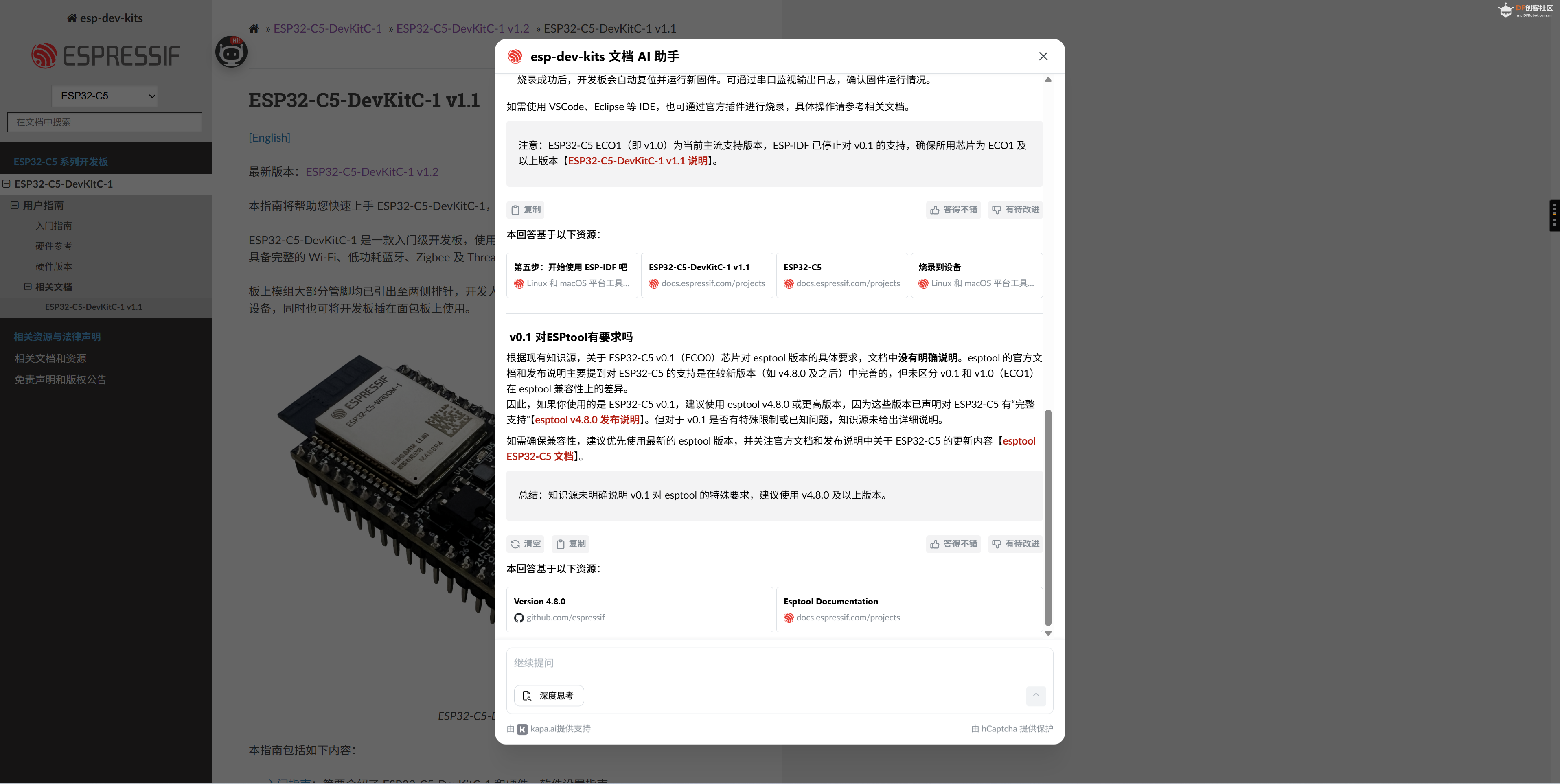Click thumbs up on the last answer
This screenshot has width=1560, height=784.
pyautogui.click(x=953, y=544)
